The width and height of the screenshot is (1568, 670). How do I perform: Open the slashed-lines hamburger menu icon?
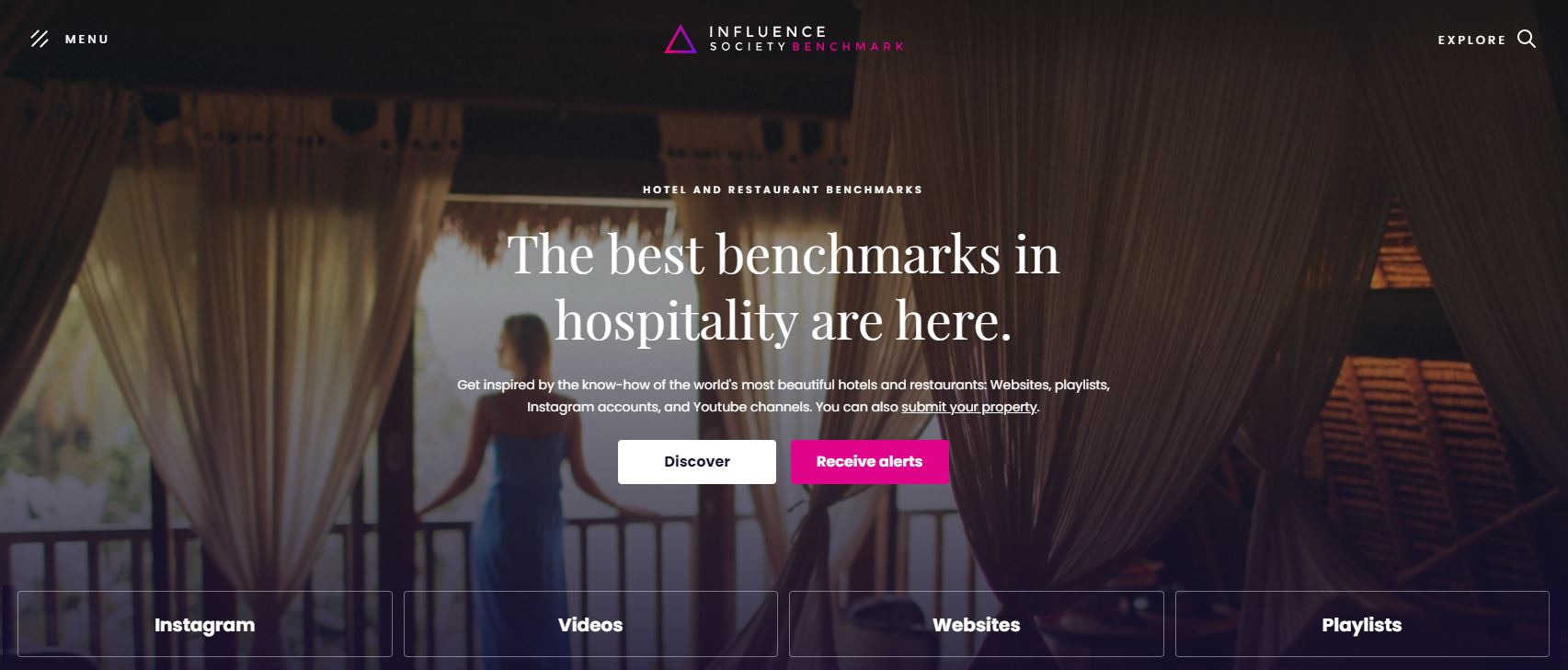[40, 39]
